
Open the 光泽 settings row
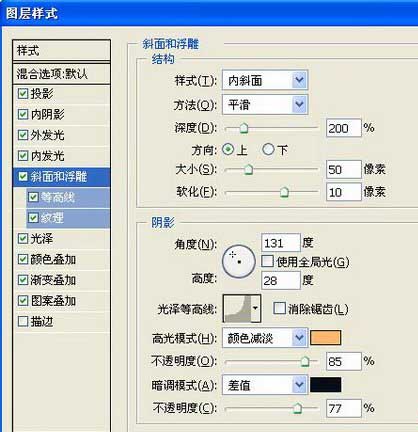coord(62,238)
